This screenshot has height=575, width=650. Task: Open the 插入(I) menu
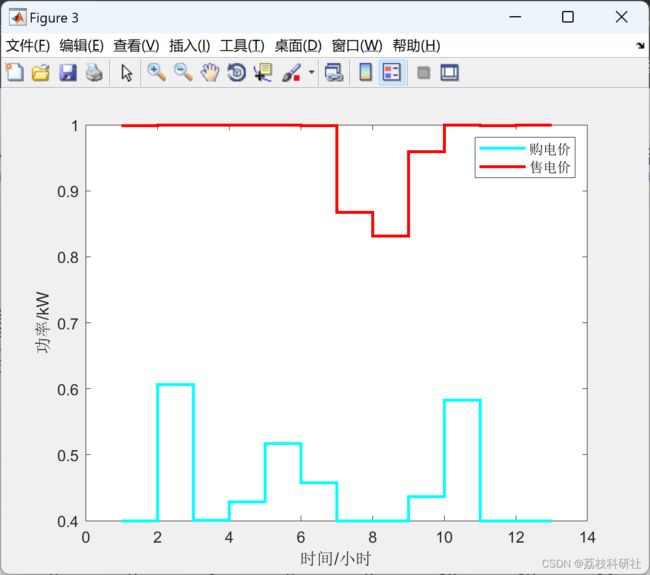pos(190,46)
